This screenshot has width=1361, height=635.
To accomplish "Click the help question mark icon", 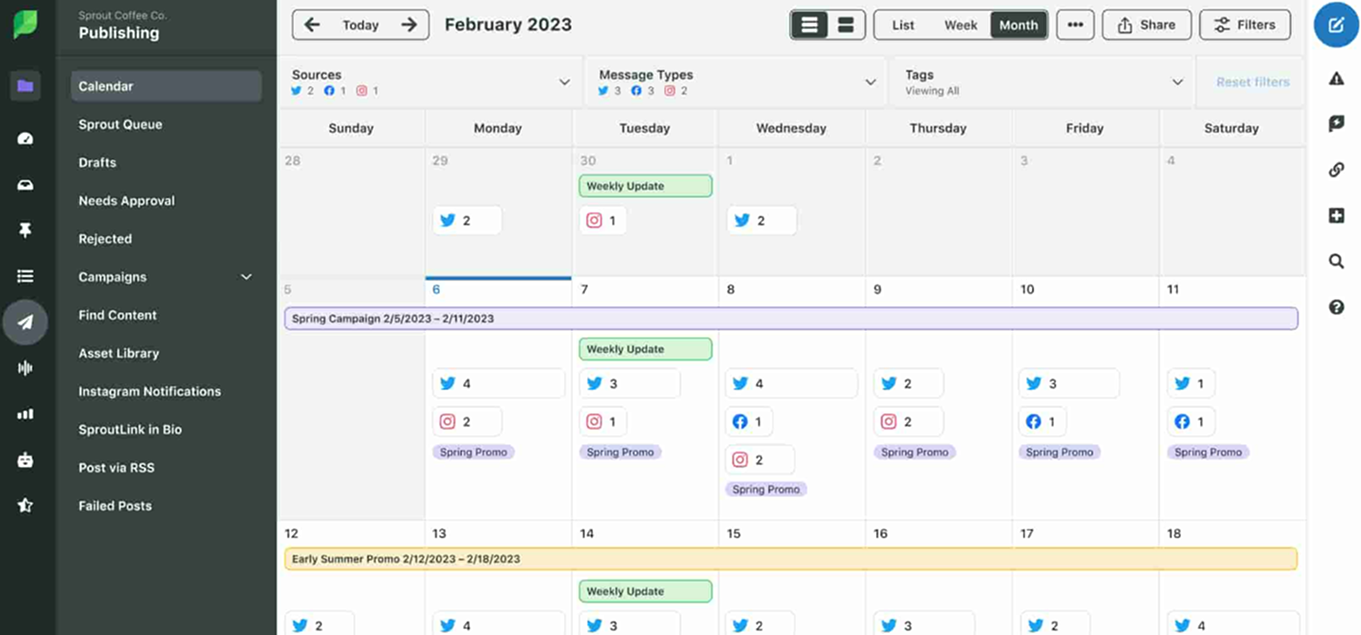I will coord(1336,307).
